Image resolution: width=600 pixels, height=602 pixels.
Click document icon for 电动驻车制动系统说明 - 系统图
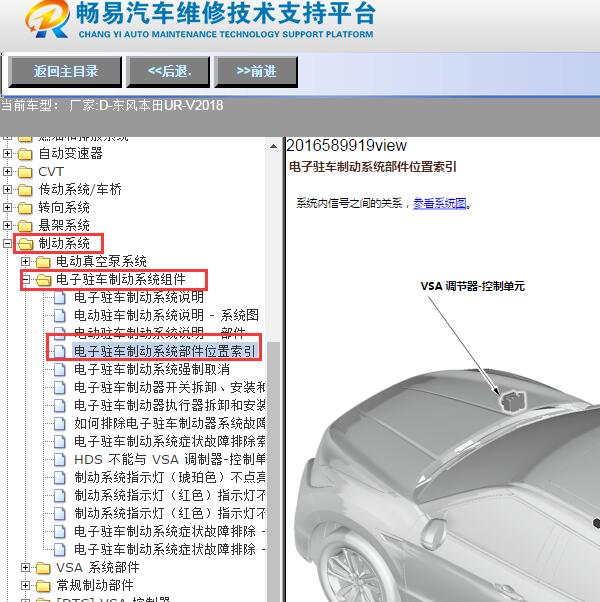tap(60, 316)
